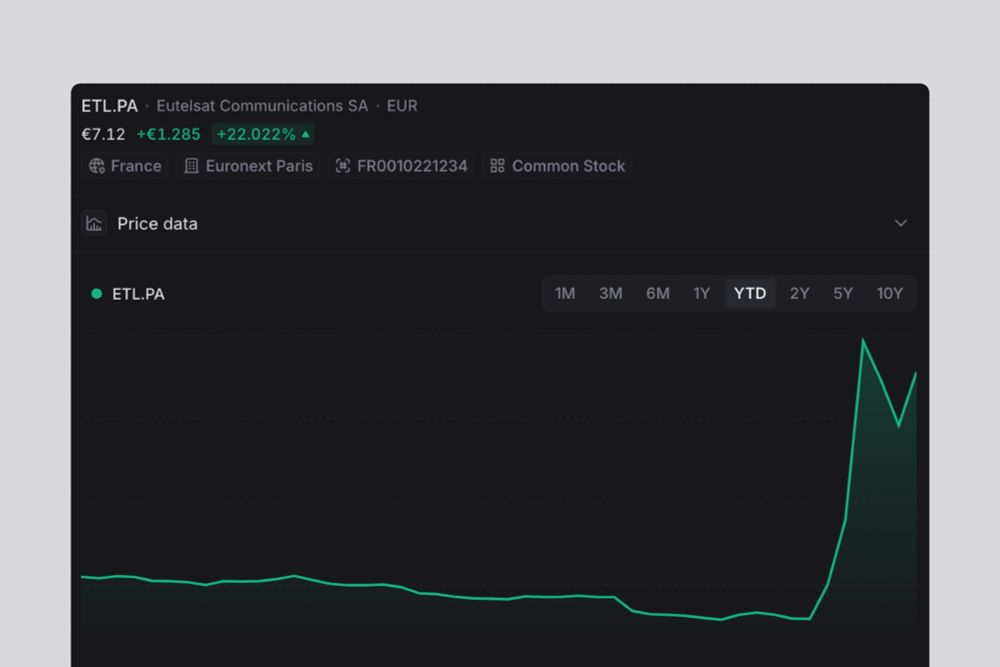Select the 10Y time range

(x=890, y=293)
